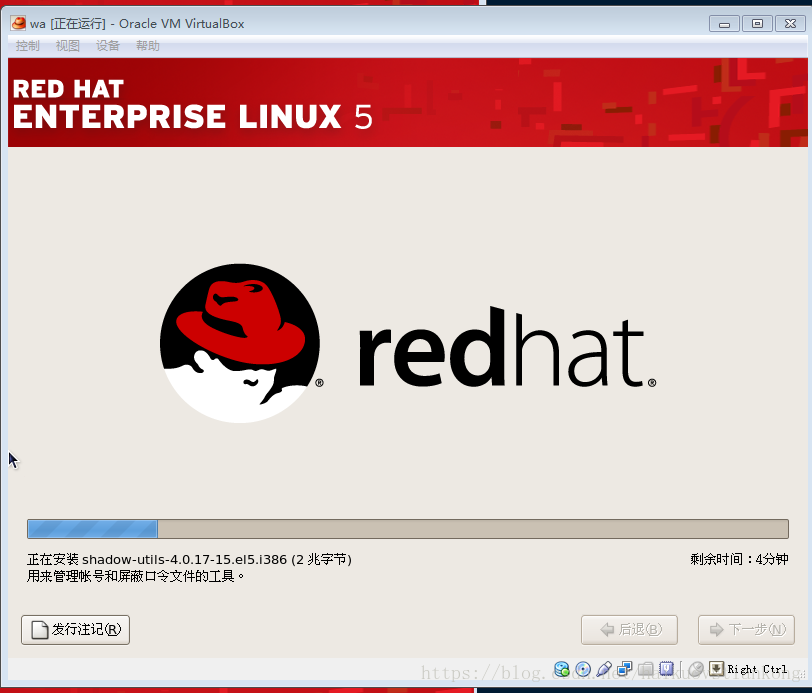
Task: Click the 用来管理帐号 package description text
Action: point(136,576)
